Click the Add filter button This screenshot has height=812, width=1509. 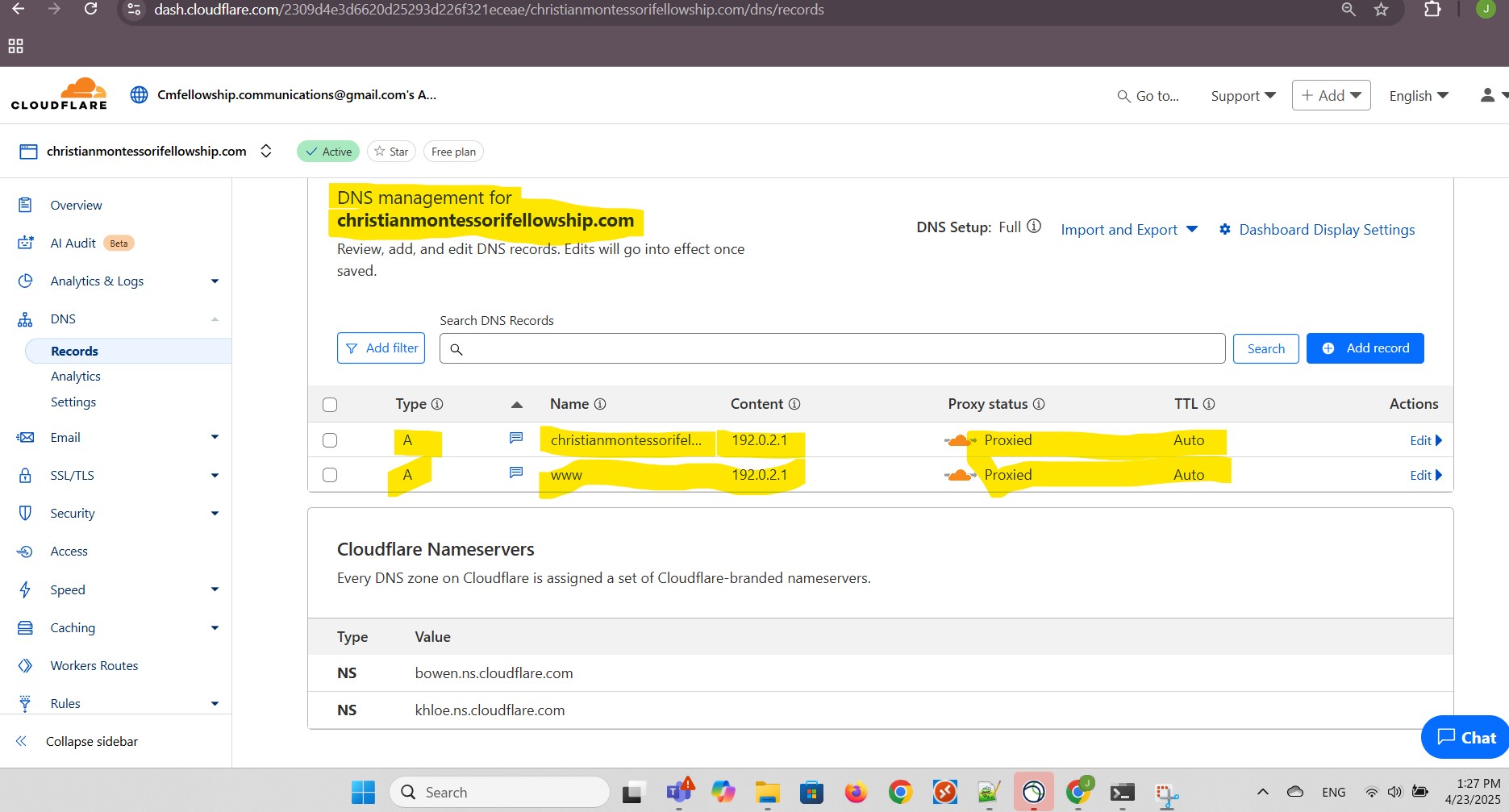[381, 348]
